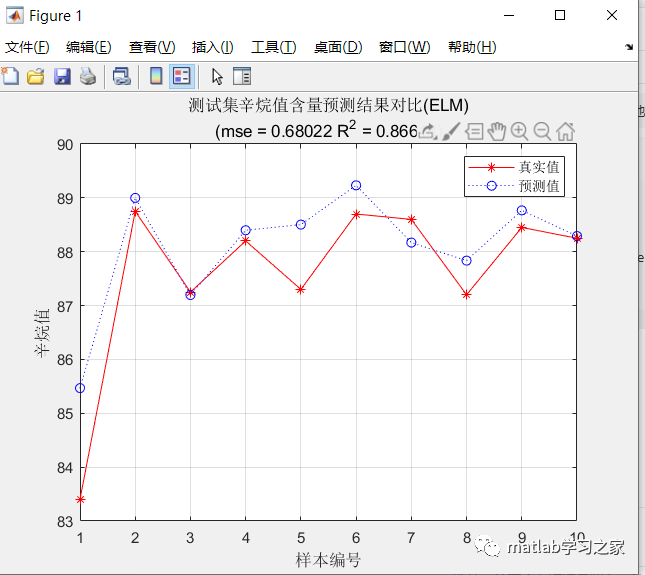The image size is (645, 575).
Task: Click the data tips icon on axes
Action: pyautogui.click(x=474, y=132)
